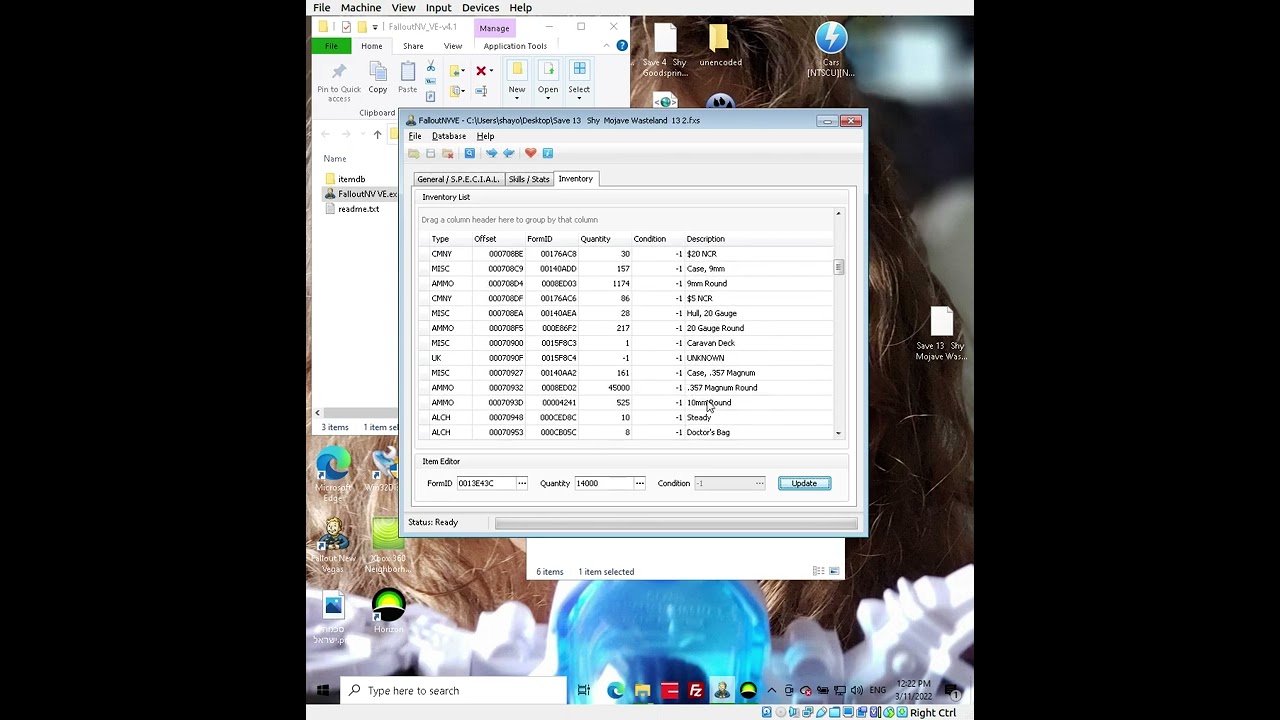Expand the Select dropdown in File Explorer ribbon
Viewport: 1280px width, 720px height.
point(579,81)
